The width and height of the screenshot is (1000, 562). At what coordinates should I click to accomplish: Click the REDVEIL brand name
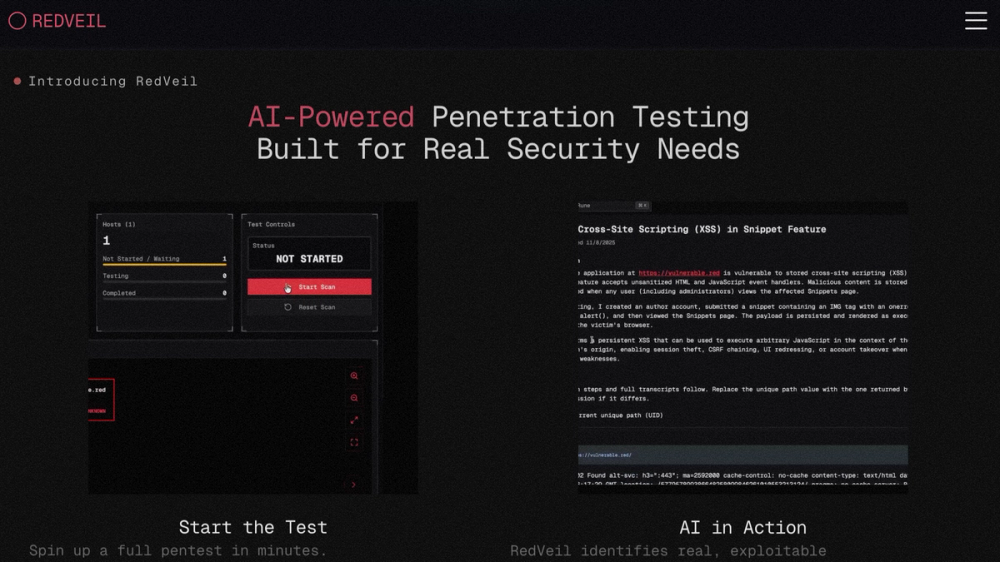click(69, 21)
